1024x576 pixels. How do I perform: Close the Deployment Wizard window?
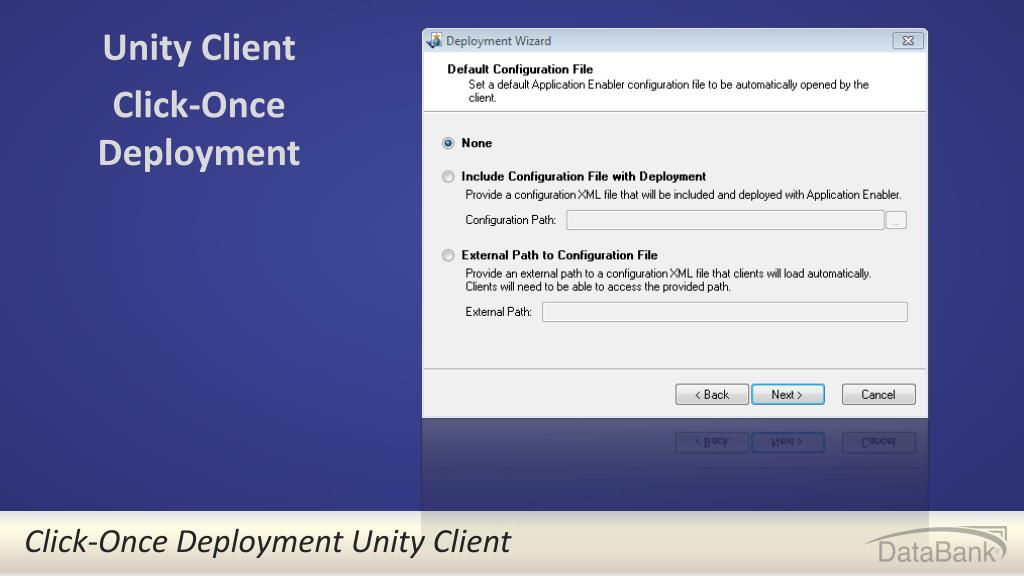click(x=908, y=40)
